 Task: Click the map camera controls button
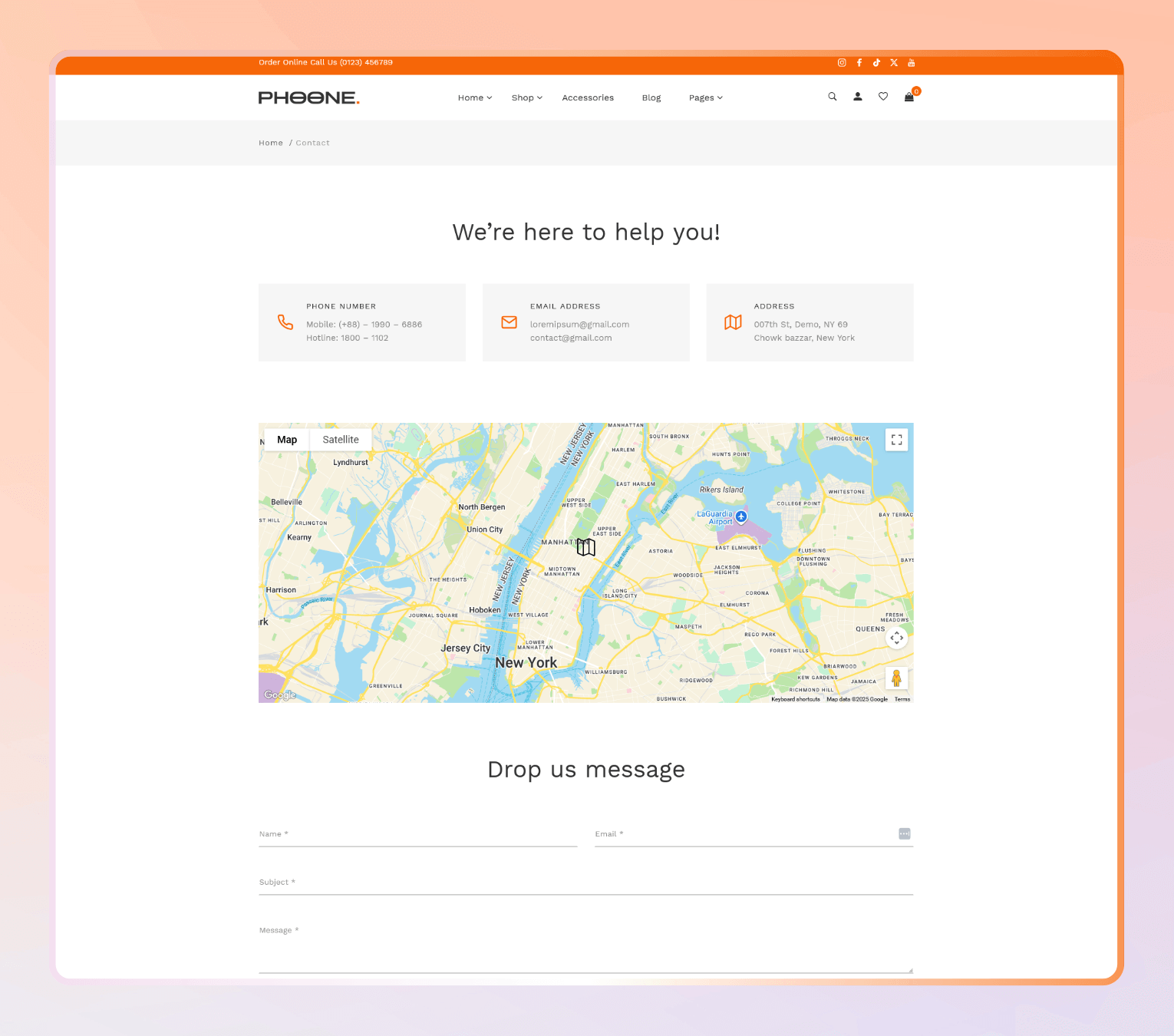click(x=897, y=638)
